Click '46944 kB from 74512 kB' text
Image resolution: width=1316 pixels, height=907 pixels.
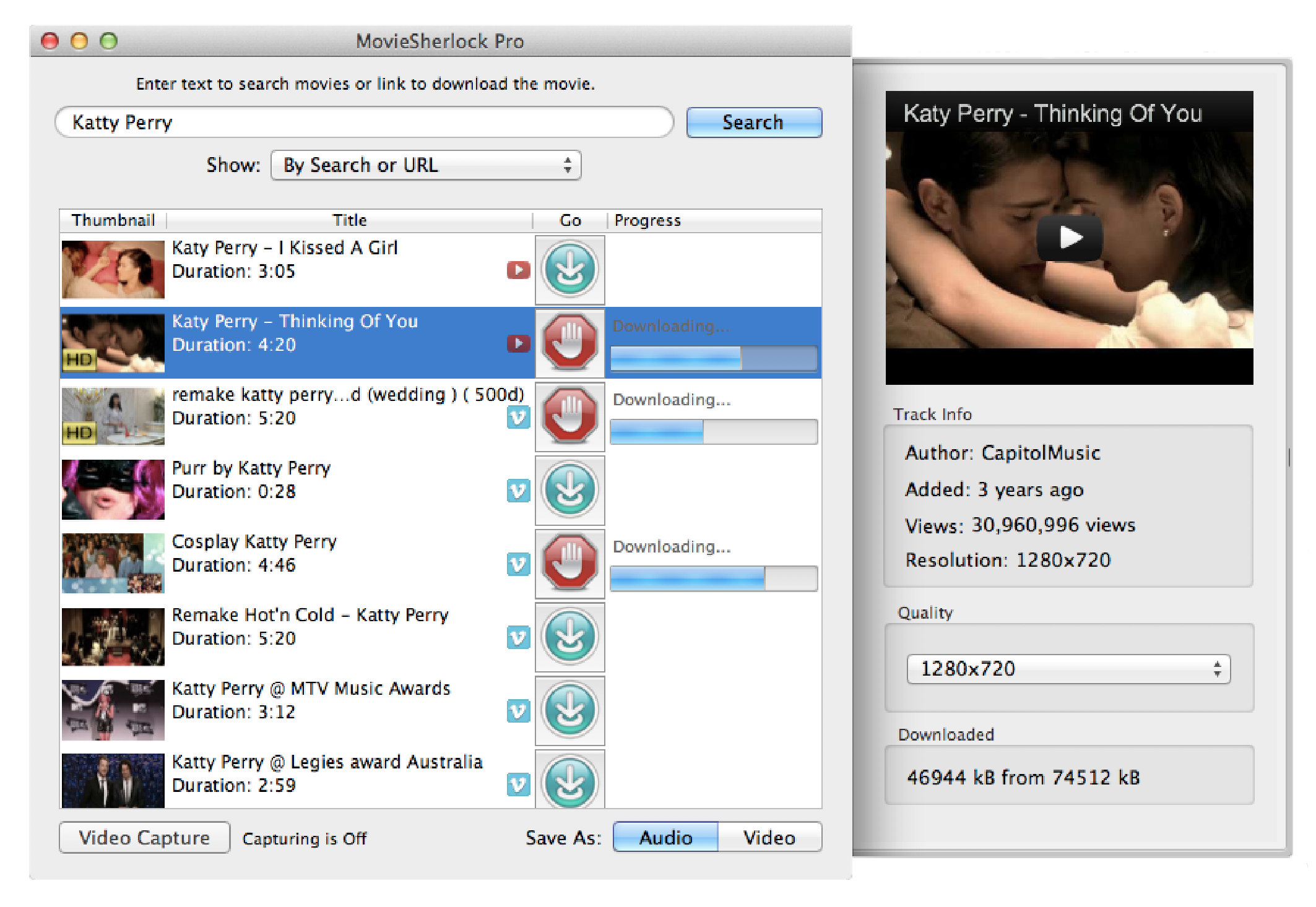tap(1023, 778)
